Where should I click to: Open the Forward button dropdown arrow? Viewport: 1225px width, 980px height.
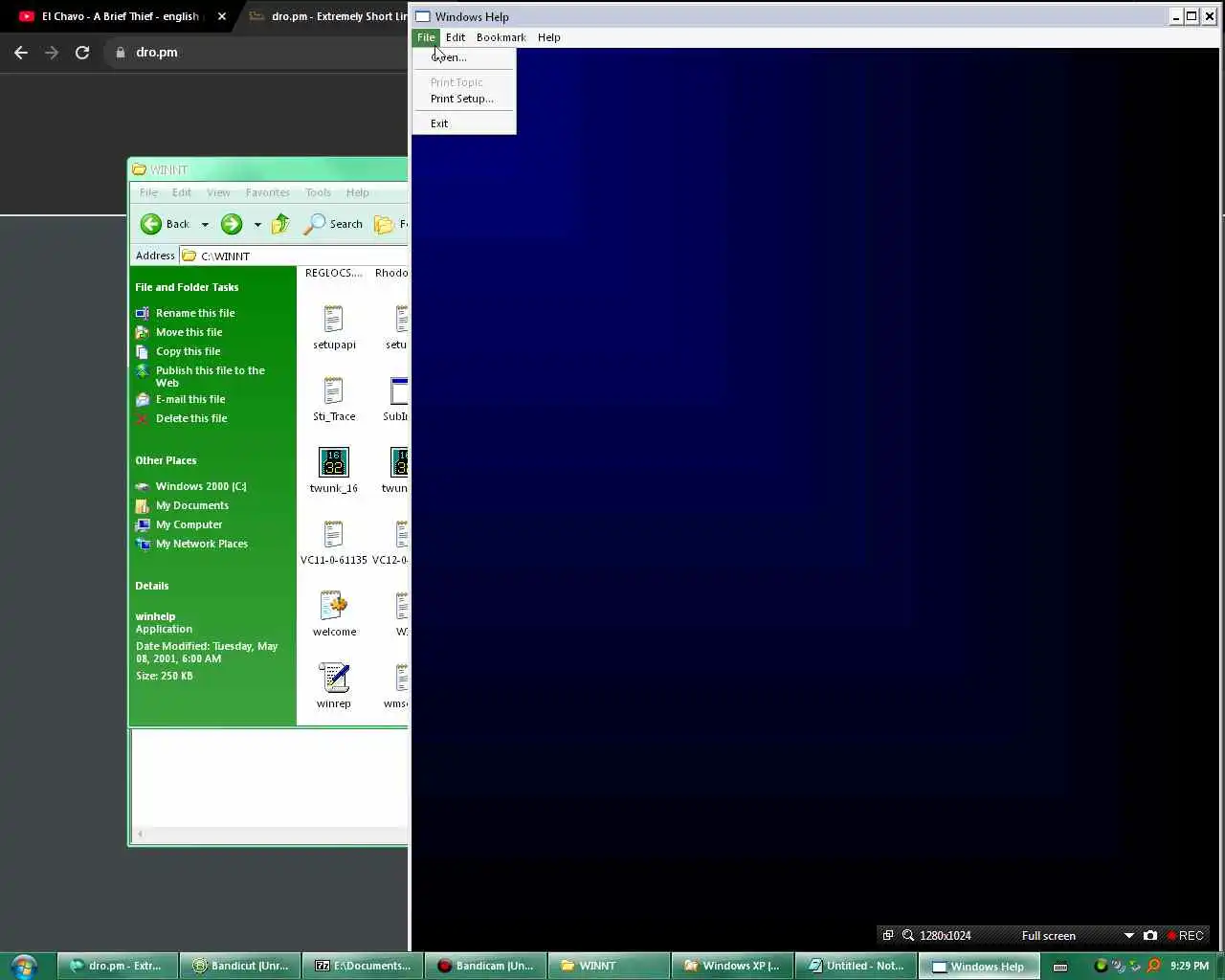(x=257, y=225)
